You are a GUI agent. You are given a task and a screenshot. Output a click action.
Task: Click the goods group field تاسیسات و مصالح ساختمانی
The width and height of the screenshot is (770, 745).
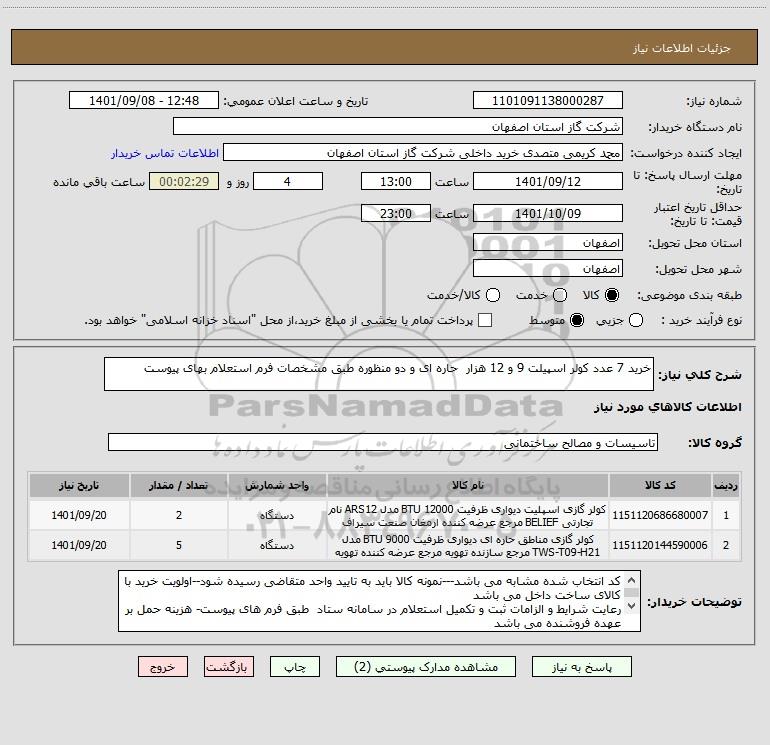pyautogui.click(x=383, y=442)
